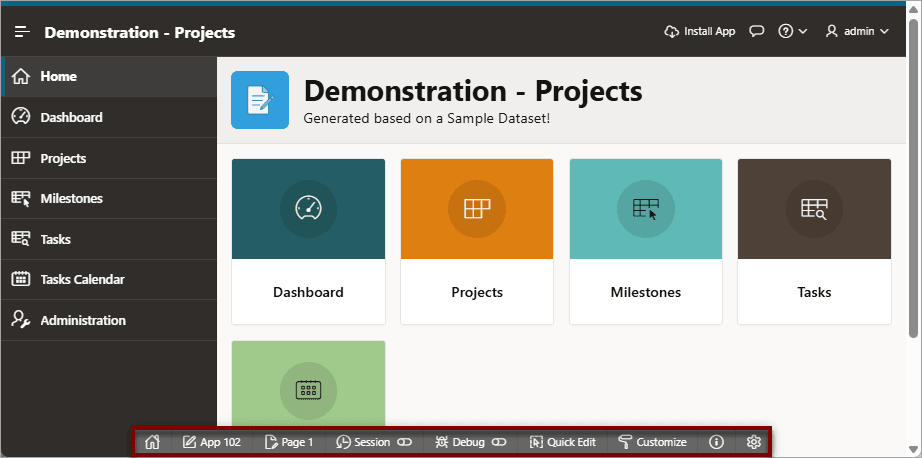Viewport: 922px width, 458px height.
Task: Open the teal Milestones card icon
Action: coord(646,209)
